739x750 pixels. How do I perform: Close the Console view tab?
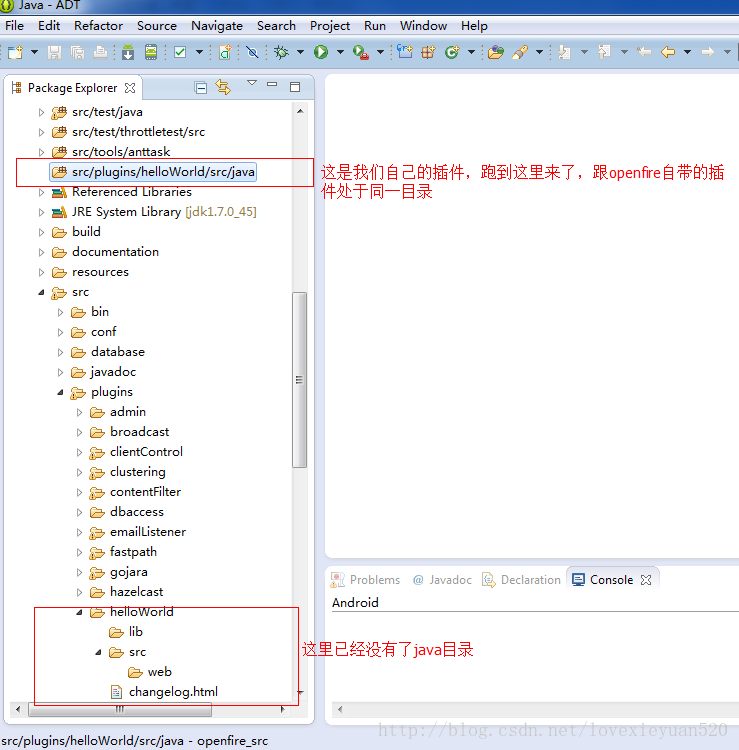646,580
